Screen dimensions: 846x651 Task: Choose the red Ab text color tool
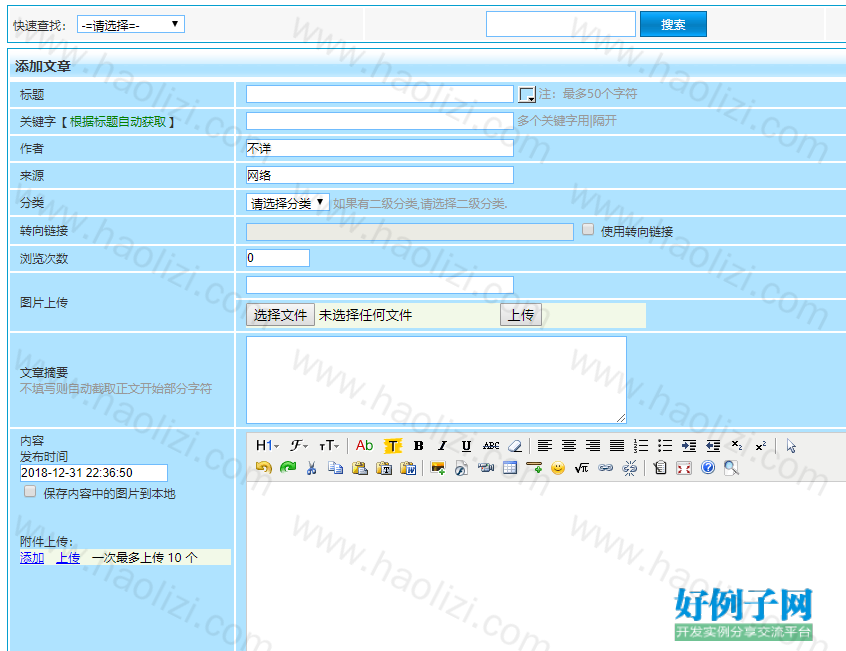[364, 446]
